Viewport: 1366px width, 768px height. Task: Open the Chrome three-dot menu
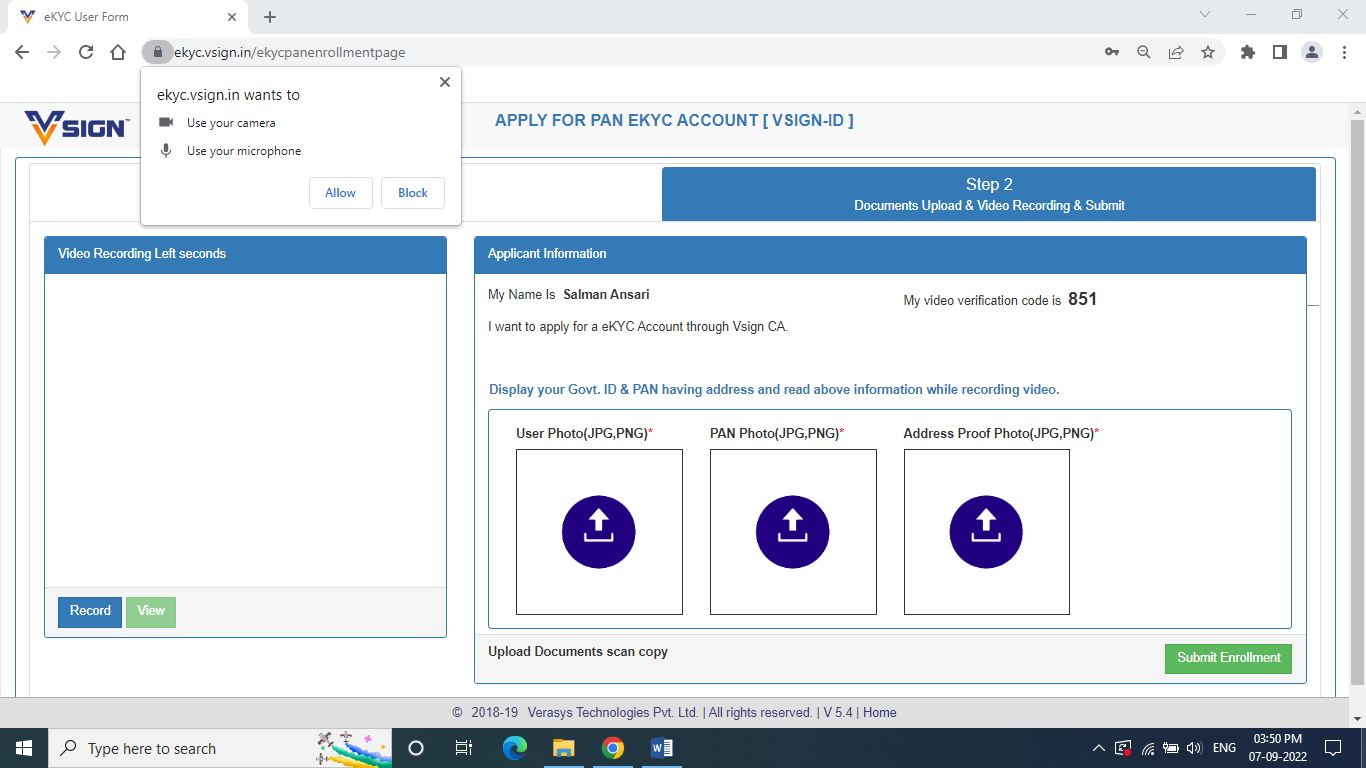point(1344,52)
